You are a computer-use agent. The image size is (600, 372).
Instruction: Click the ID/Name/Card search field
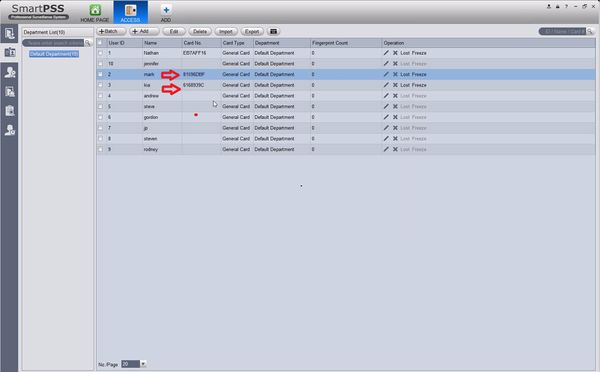562,31
